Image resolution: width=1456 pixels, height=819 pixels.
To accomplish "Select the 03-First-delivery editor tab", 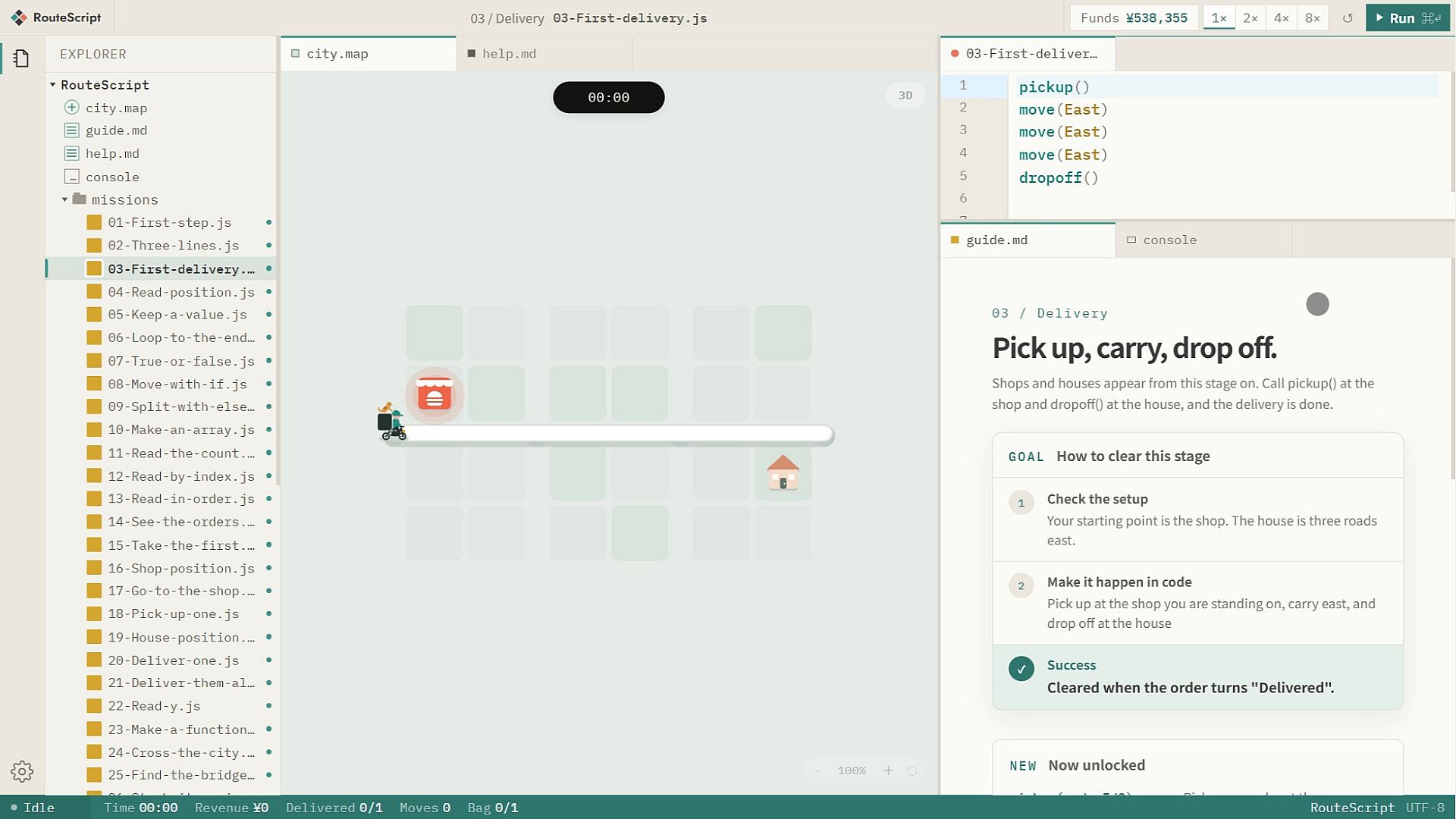I will coord(1028,54).
